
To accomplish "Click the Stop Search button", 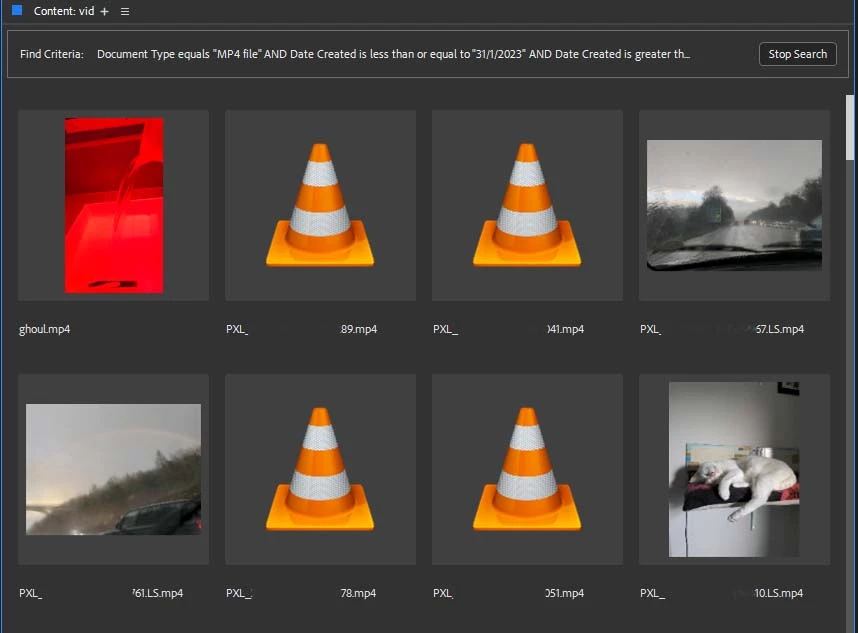I will 797,54.
